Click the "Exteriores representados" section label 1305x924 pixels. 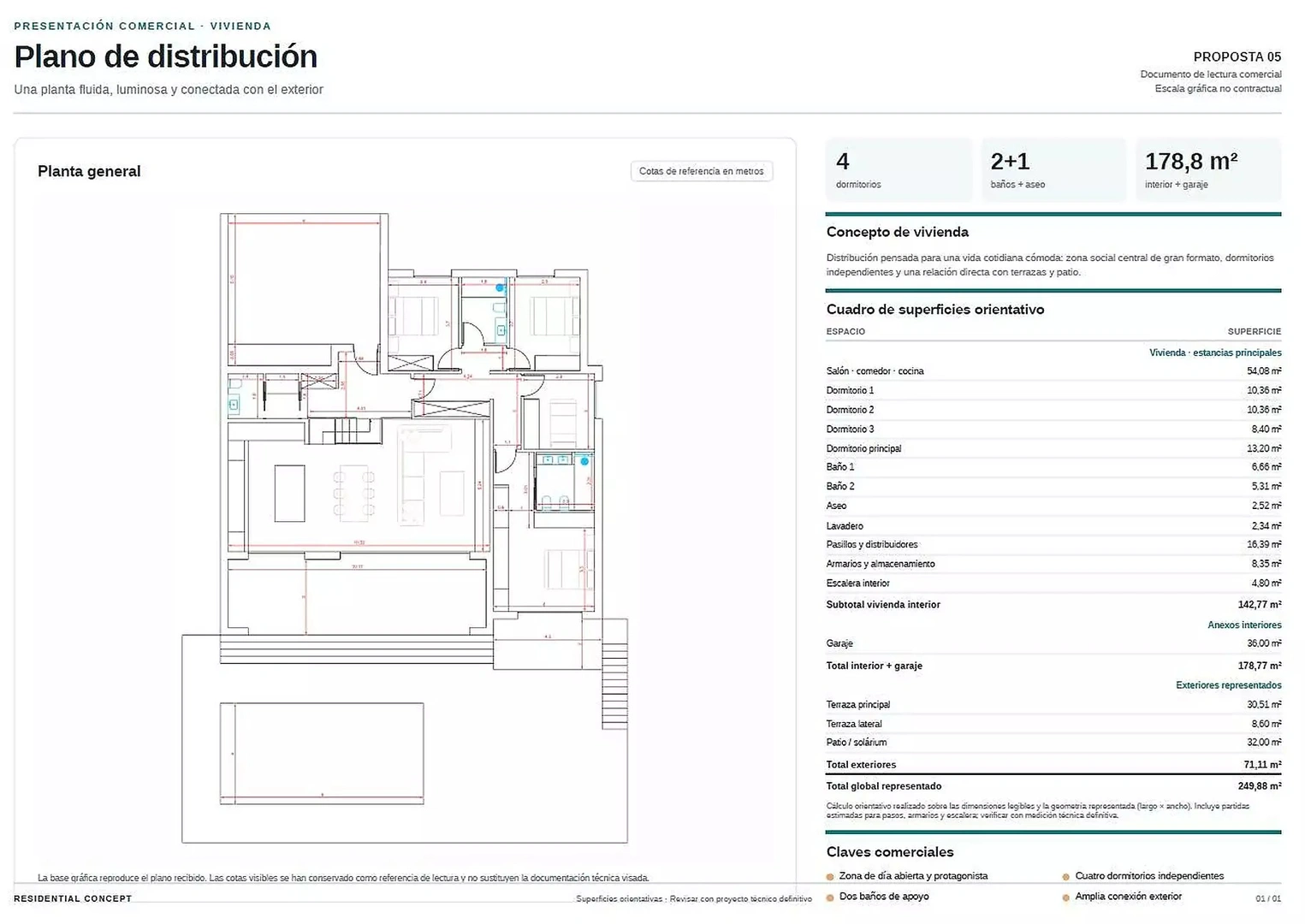(x=1229, y=685)
